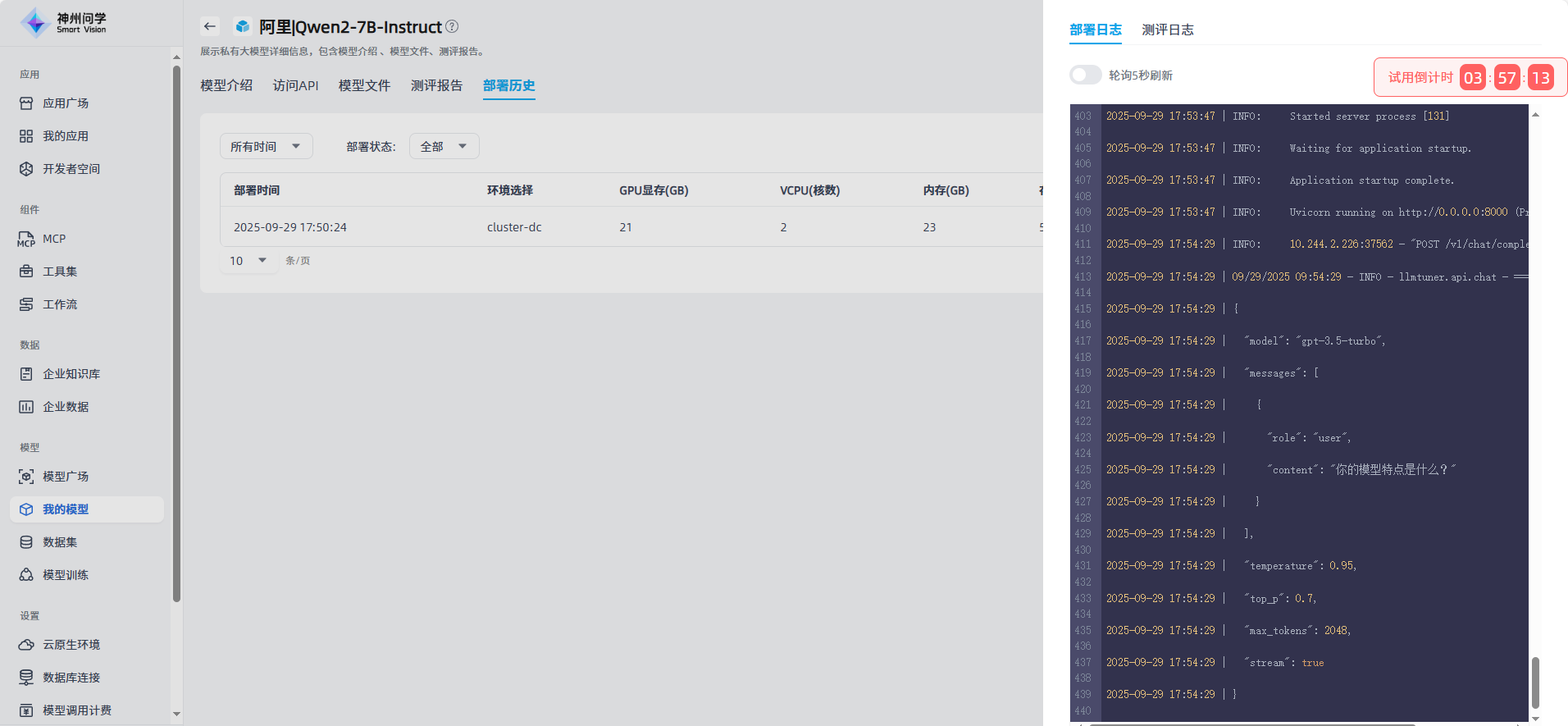Select 数据集 in the sidebar

coord(60,542)
